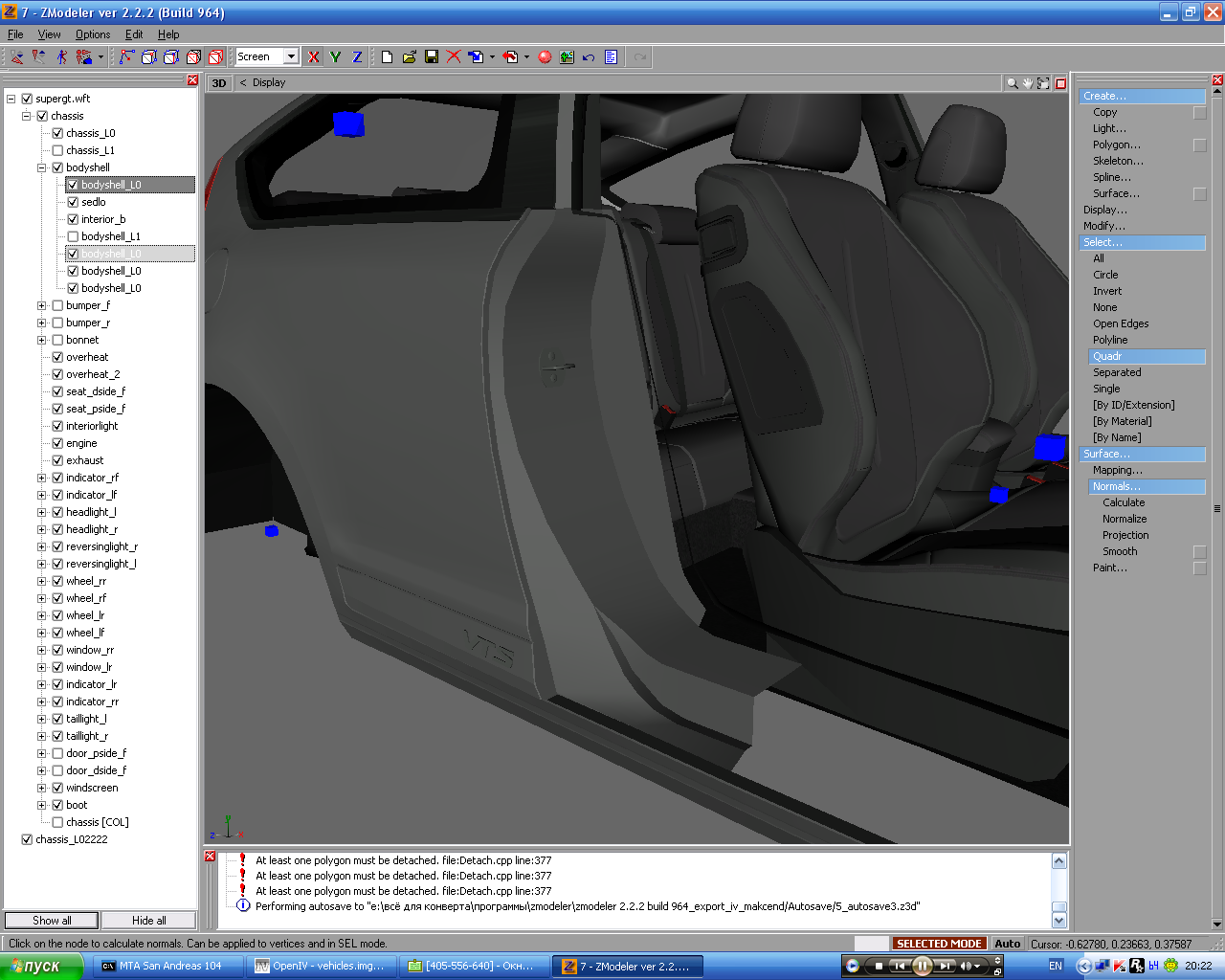
Task: Collapse the bodyshell tree node
Action: 41,167
